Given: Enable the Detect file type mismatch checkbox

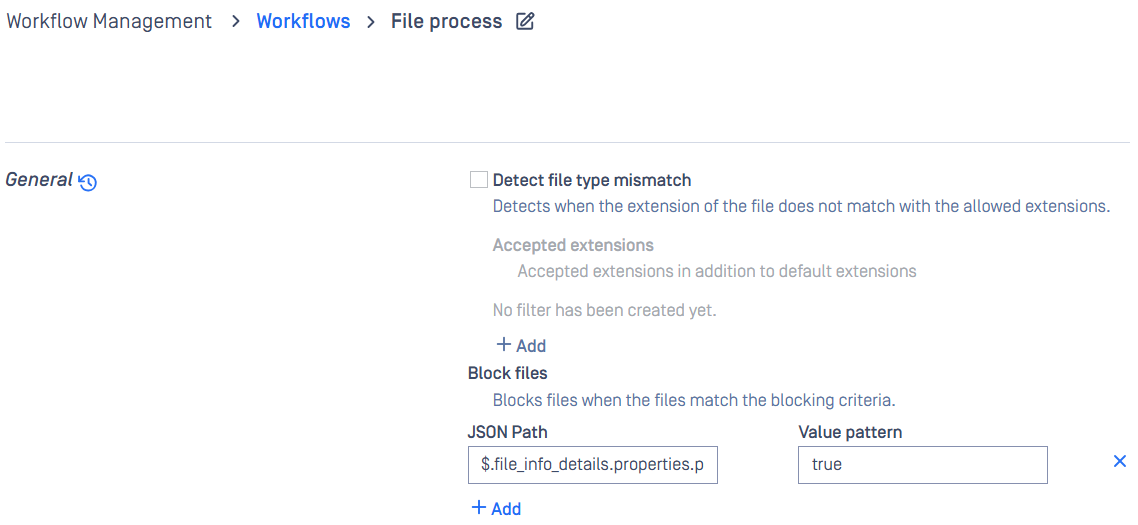Looking at the screenshot, I should coord(478,180).
